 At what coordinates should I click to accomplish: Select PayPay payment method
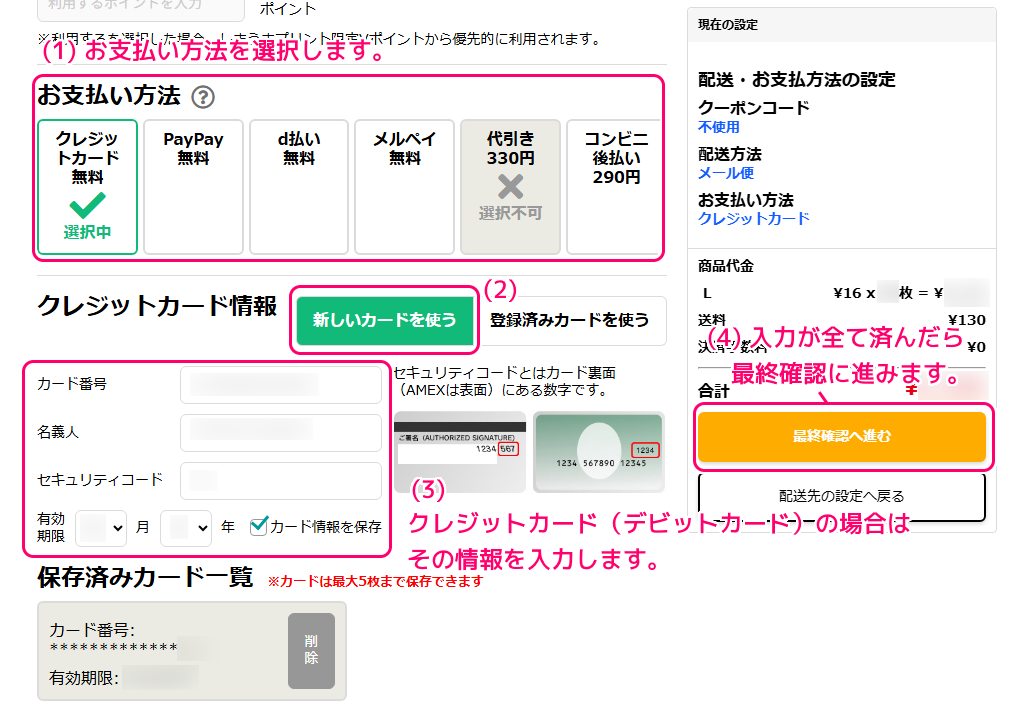193,187
